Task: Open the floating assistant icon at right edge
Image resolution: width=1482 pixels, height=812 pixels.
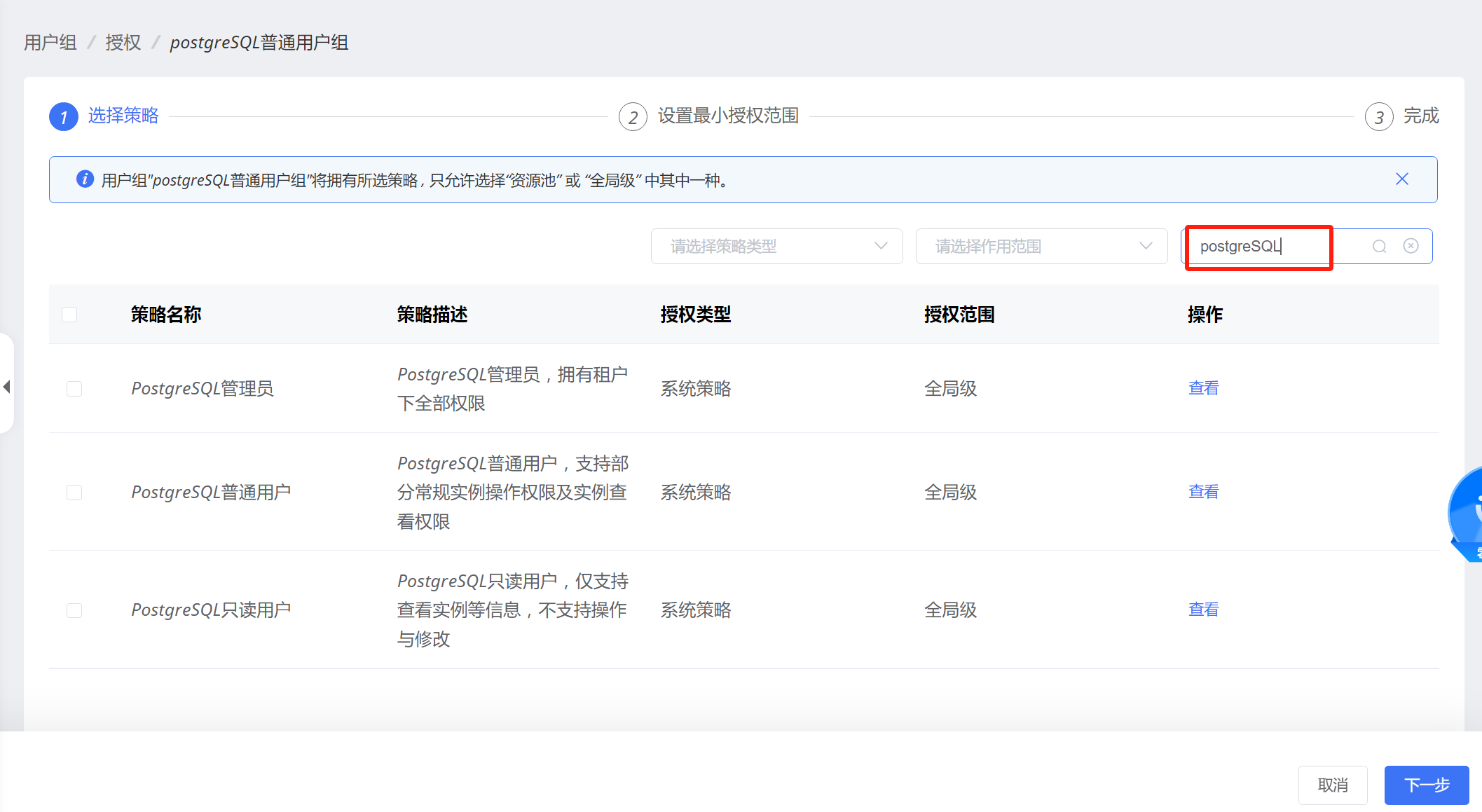Action: (1466, 515)
